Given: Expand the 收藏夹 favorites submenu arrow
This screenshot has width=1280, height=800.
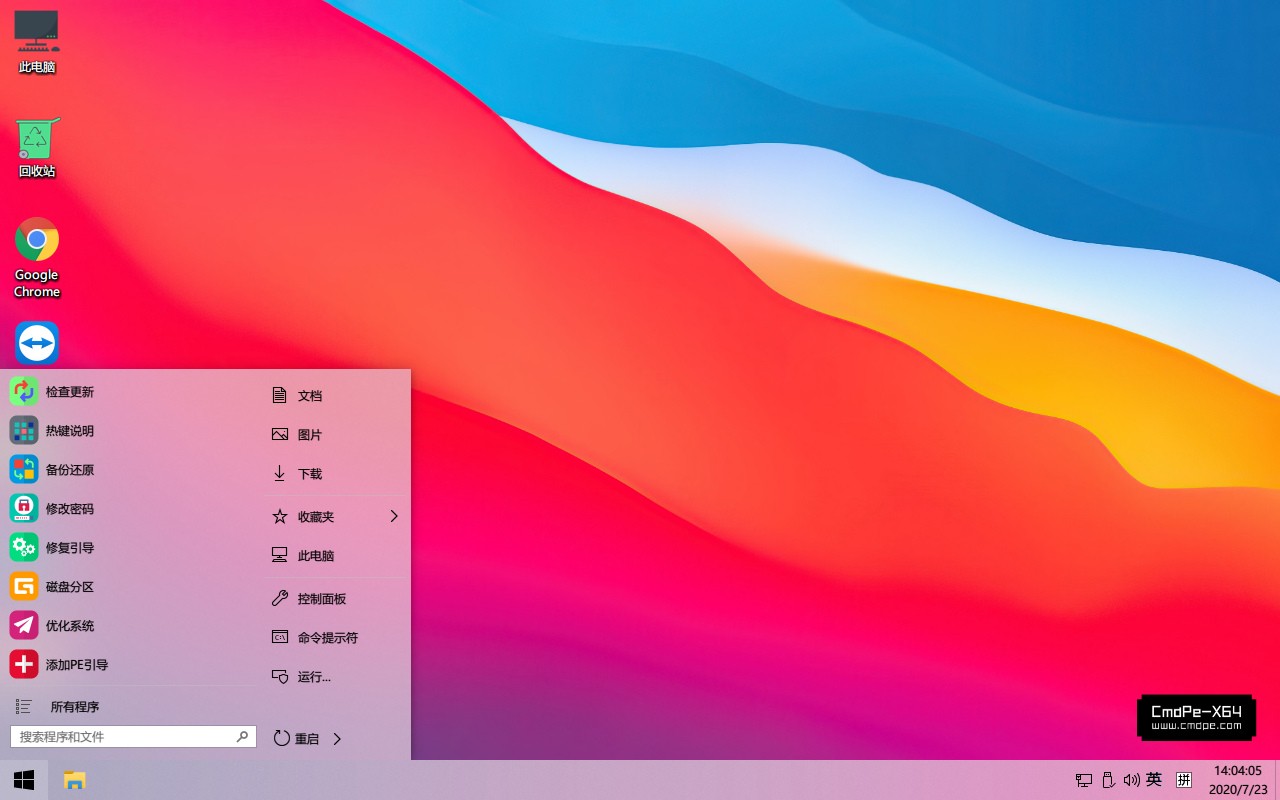Looking at the screenshot, I should point(394,517).
